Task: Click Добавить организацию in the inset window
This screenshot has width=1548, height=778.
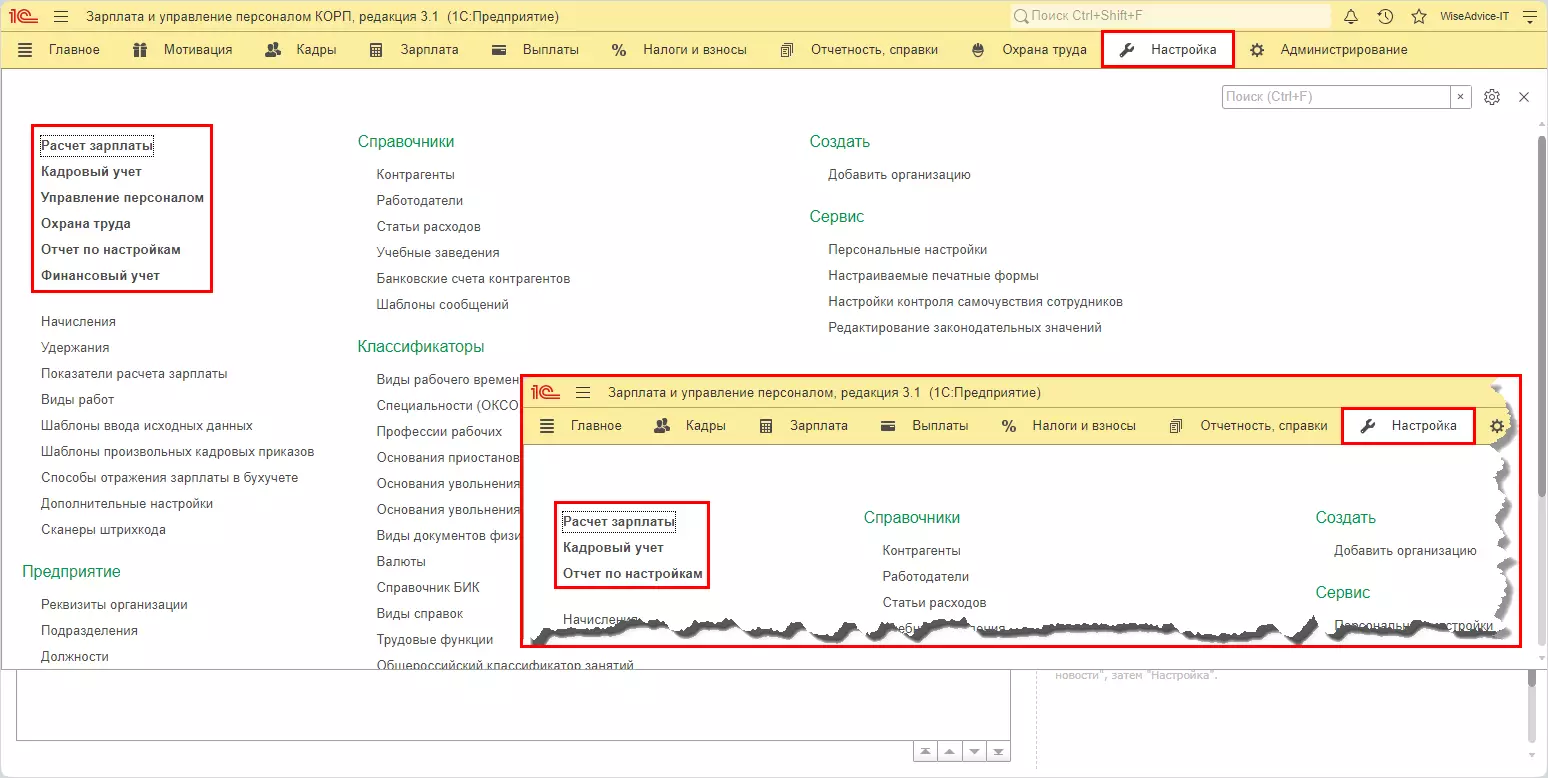Action: click(1405, 551)
